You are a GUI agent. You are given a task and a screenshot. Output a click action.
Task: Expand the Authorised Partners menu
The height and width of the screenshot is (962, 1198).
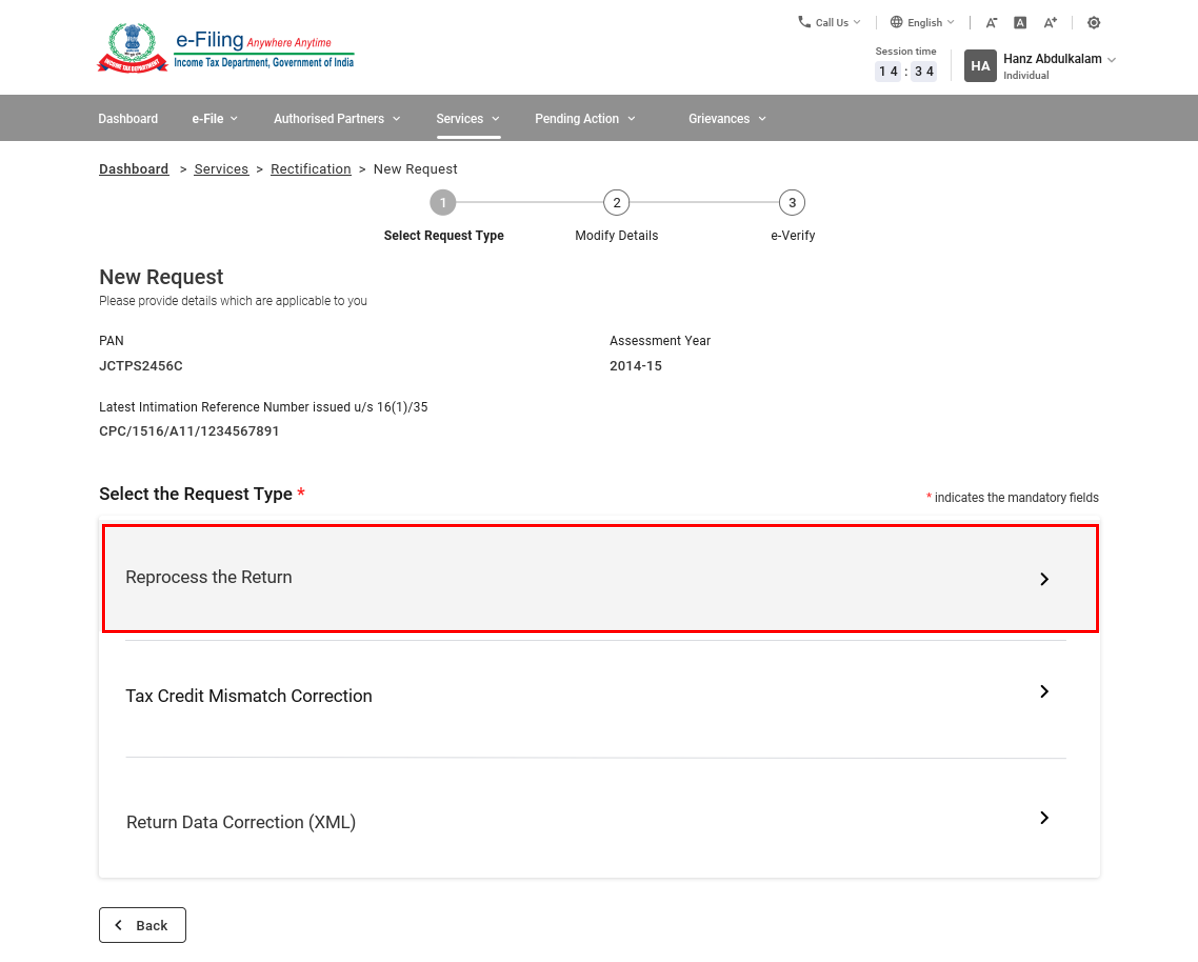pyautogui.click(x=337, y=119)
